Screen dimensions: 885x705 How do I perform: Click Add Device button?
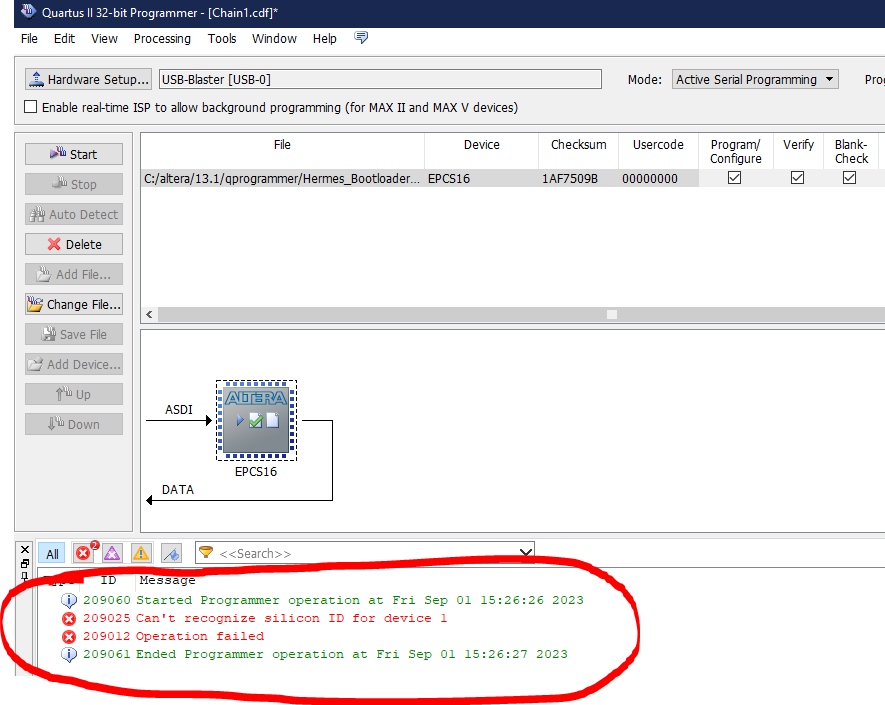tap(74, 364)
